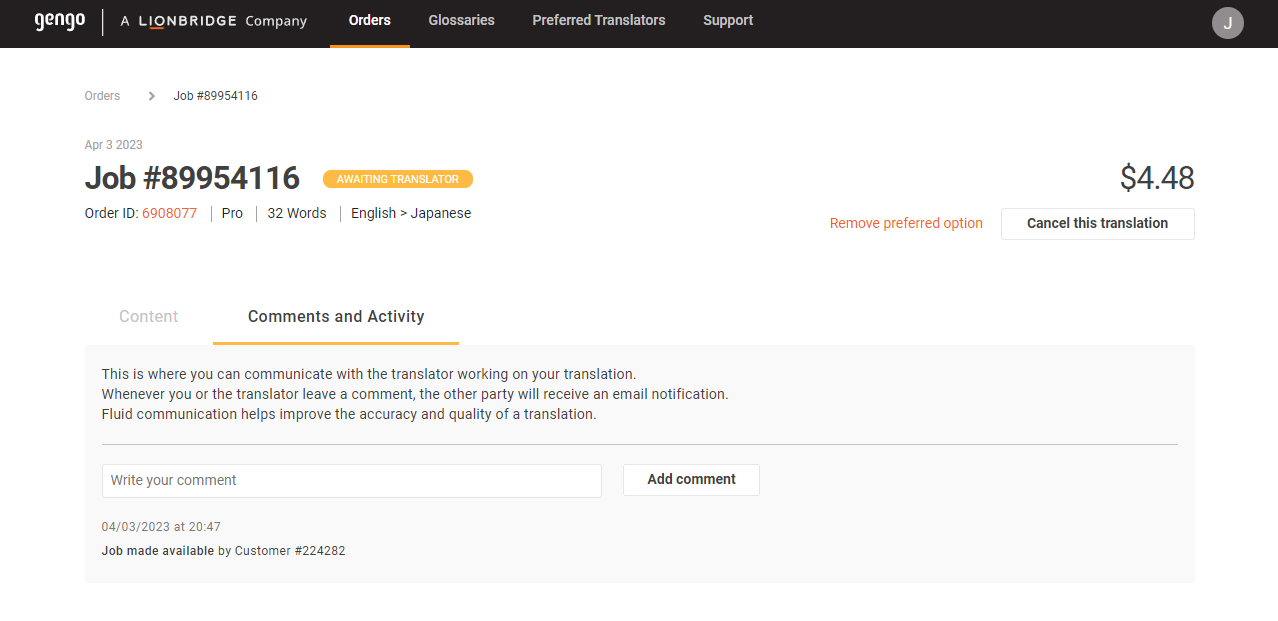Click the Lionbridge Company logo text

point(213,21)
